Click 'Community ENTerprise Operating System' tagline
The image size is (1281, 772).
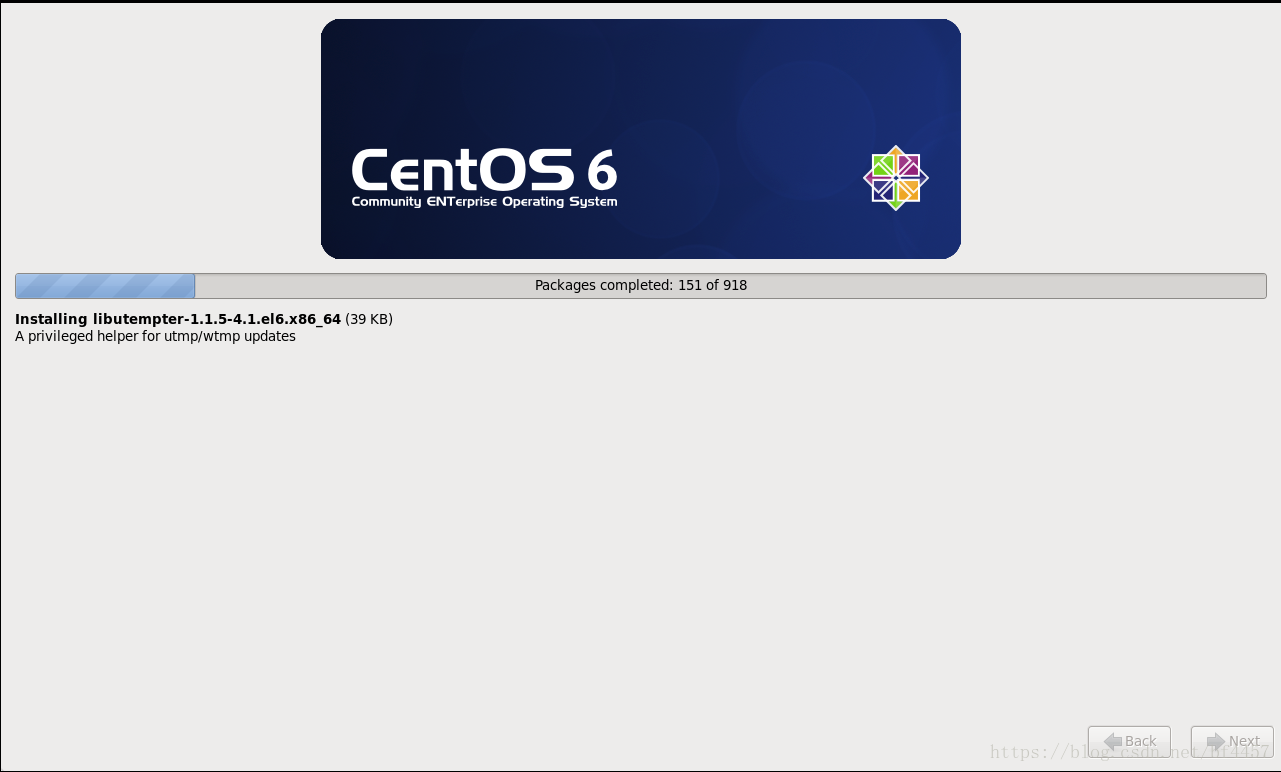[x=484, y=202]
